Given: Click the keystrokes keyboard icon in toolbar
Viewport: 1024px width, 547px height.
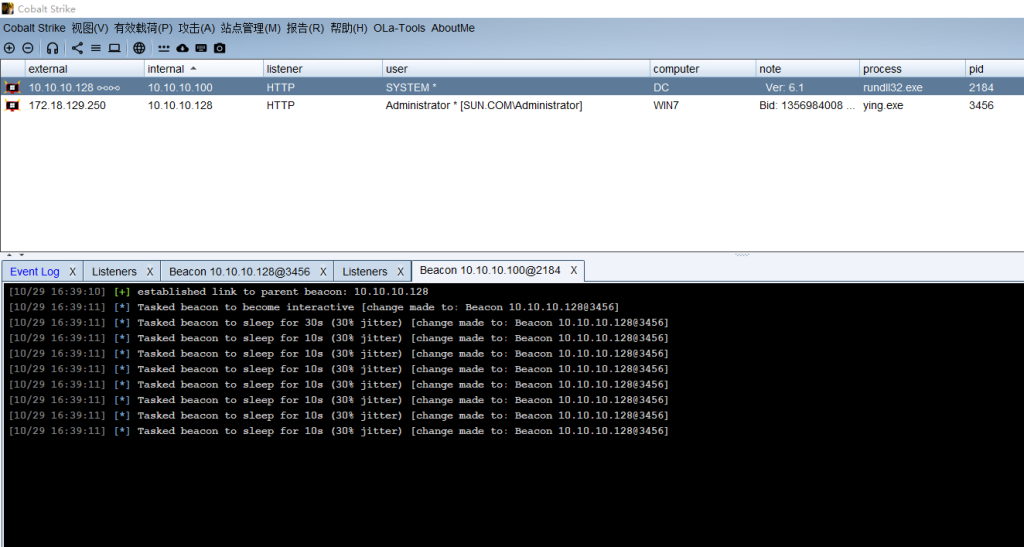Looking at the screenshot, I should pyautogui.click(x=201, y=48).
